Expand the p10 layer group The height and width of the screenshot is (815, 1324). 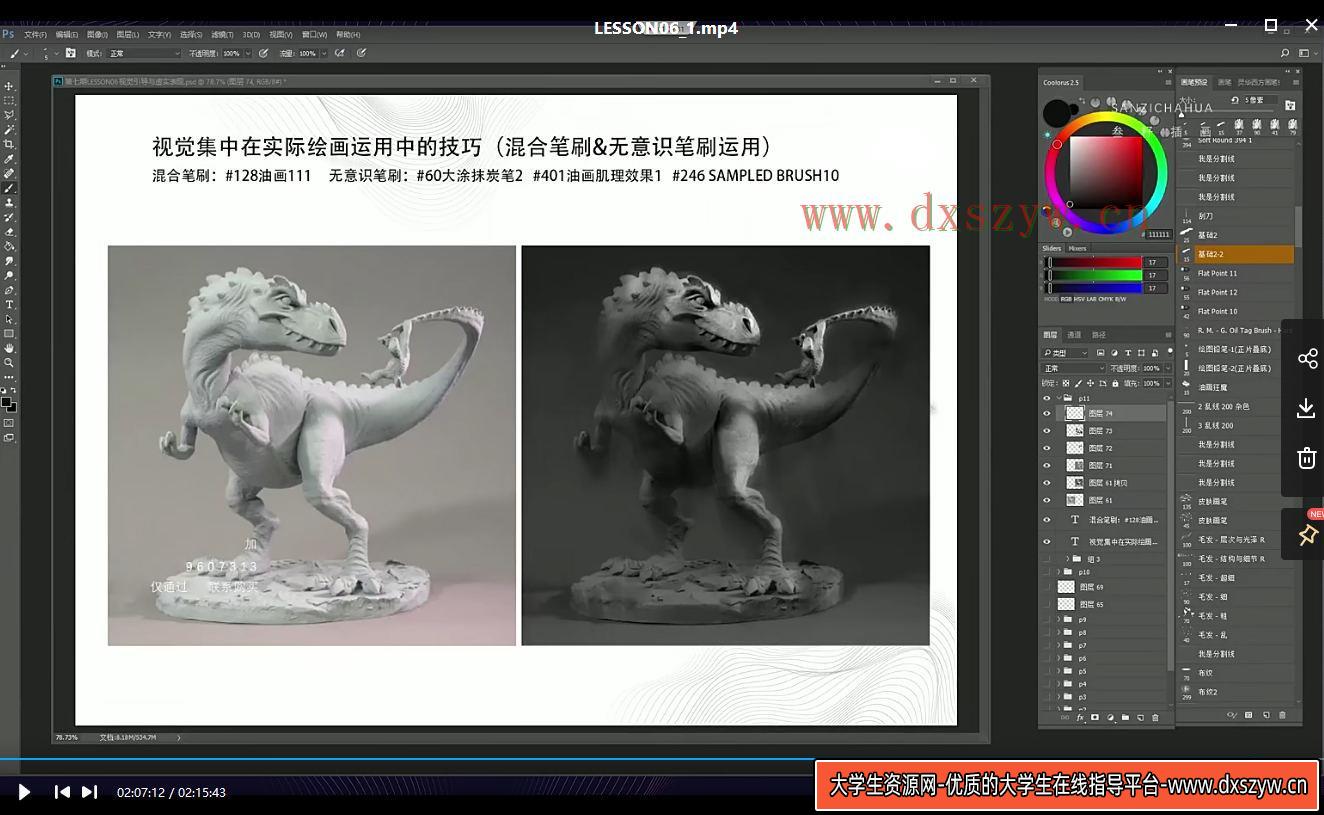pyautogui.click(x=1059, y=572)
